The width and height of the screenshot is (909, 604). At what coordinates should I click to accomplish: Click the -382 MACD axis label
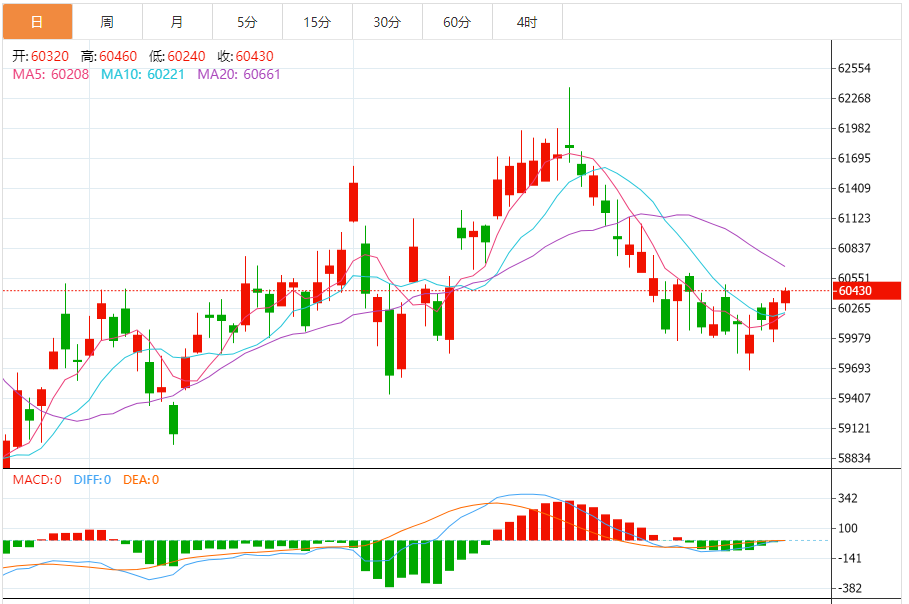coord(850,588)
